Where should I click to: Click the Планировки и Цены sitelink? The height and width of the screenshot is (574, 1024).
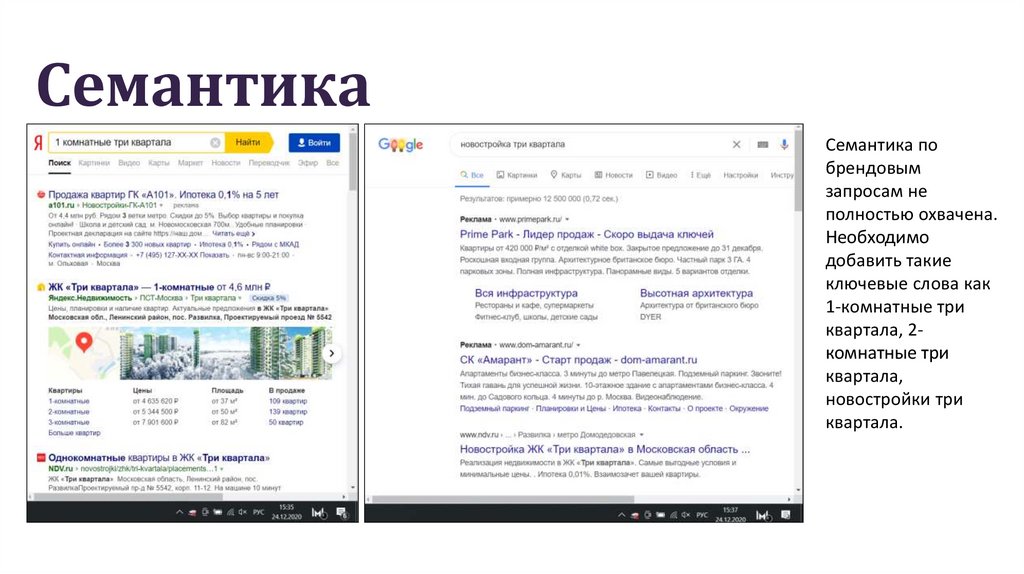[x=571, y=408]
